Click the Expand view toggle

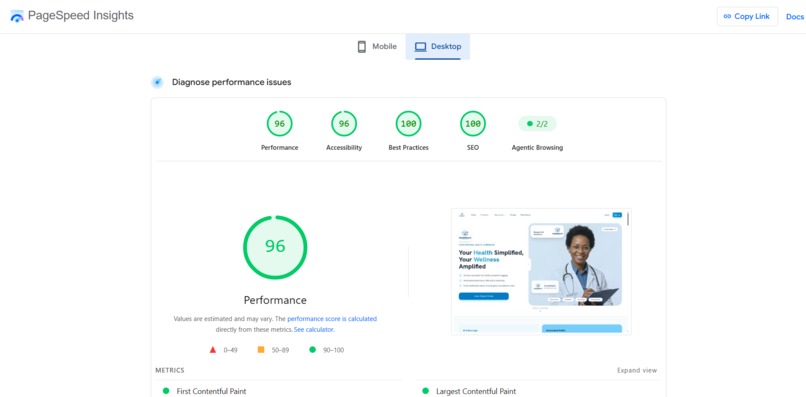point(637,370)
